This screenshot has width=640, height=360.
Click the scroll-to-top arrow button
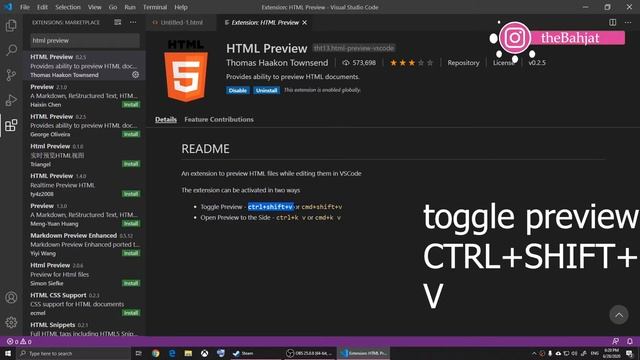[619, 315]
